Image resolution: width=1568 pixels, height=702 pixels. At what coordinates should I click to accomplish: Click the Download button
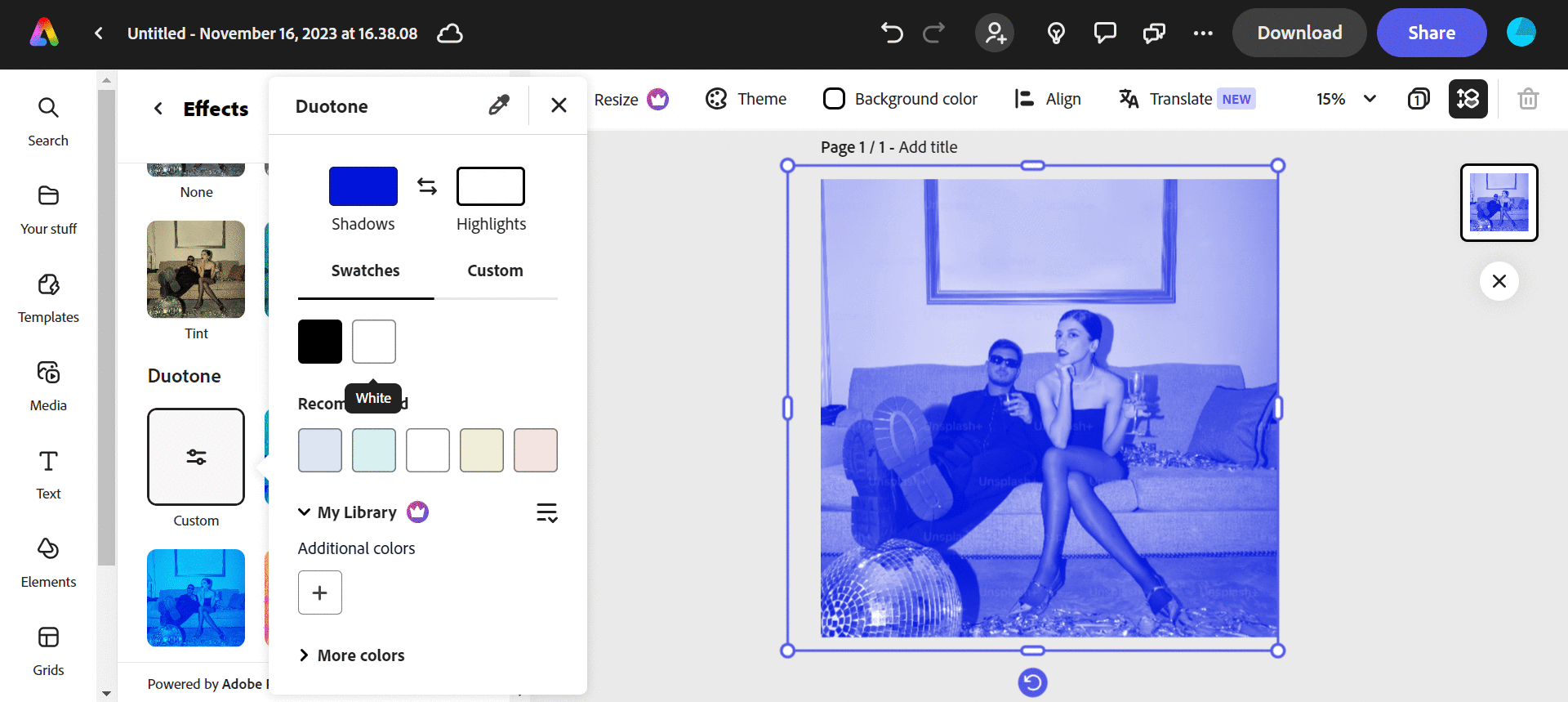tap(1298, 33)
